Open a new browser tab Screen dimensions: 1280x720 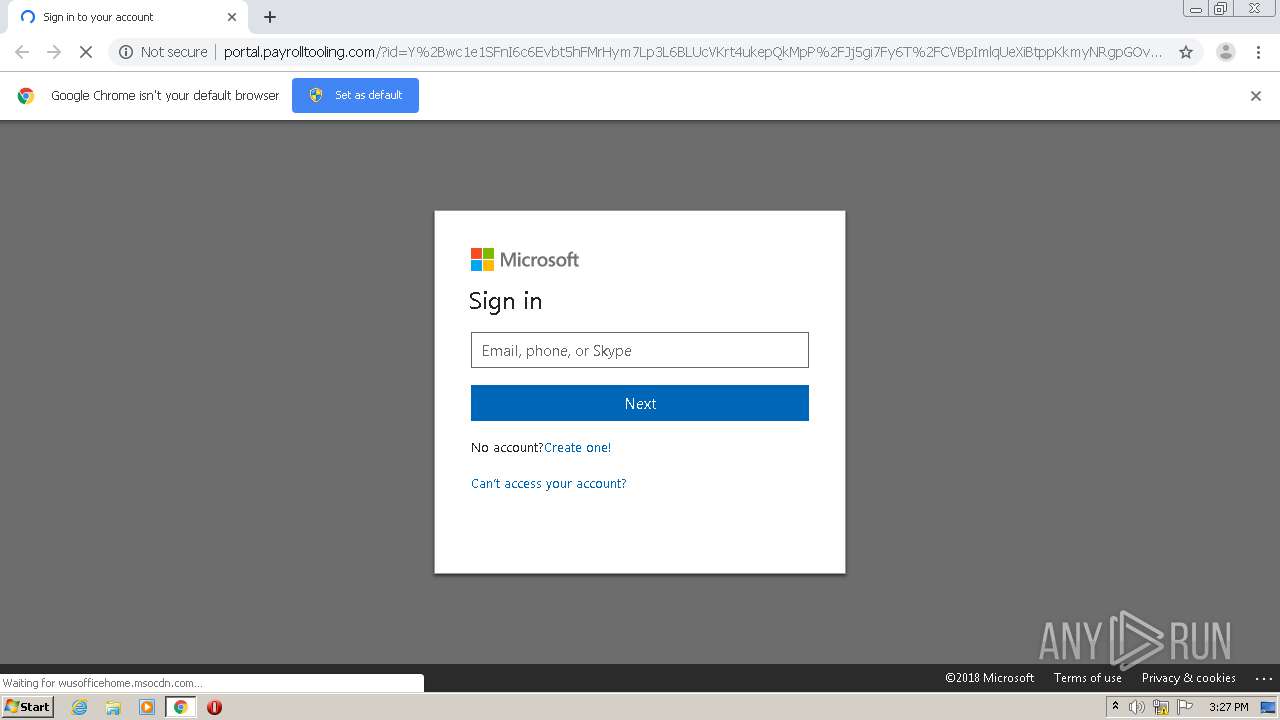tap(270, 17)
